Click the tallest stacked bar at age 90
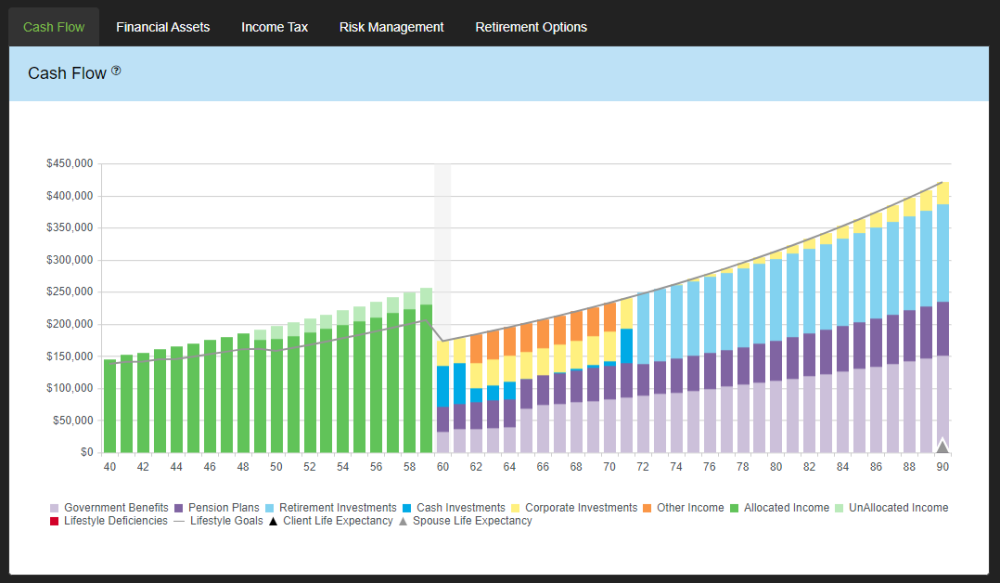The image size is (1000, 583). coord(942,310)
